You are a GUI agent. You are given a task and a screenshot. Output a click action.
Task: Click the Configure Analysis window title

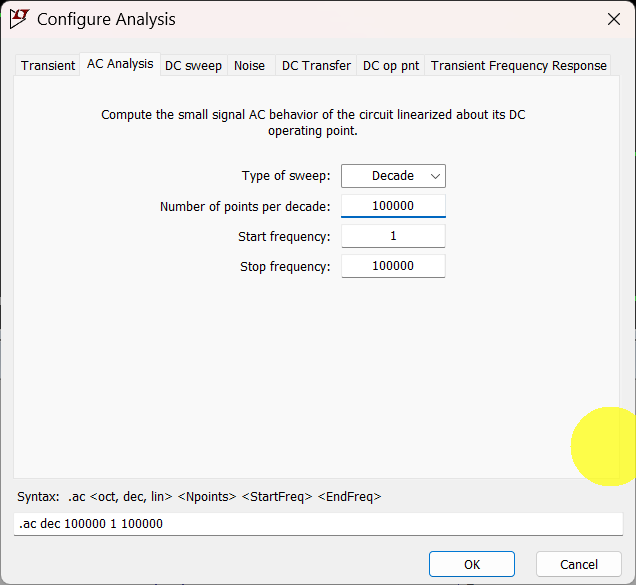[106, 19]
